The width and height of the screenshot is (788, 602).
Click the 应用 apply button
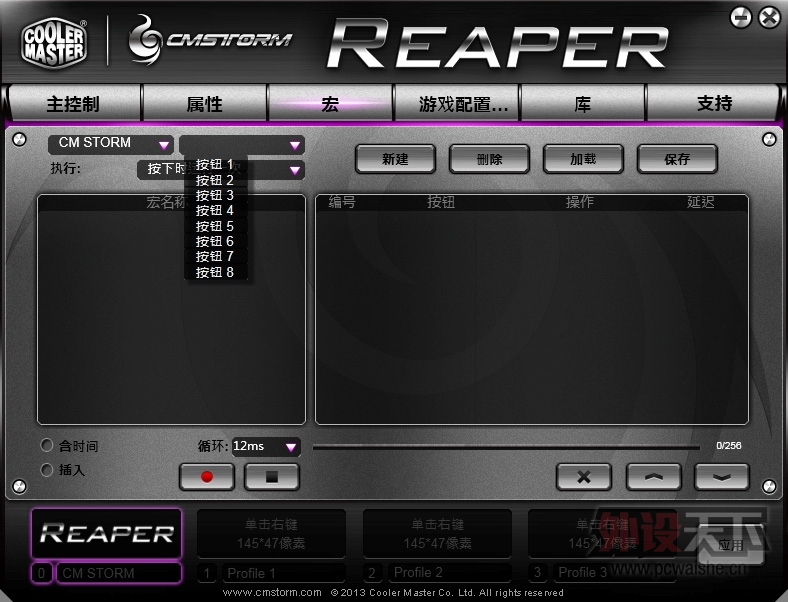tap(731, 545)
